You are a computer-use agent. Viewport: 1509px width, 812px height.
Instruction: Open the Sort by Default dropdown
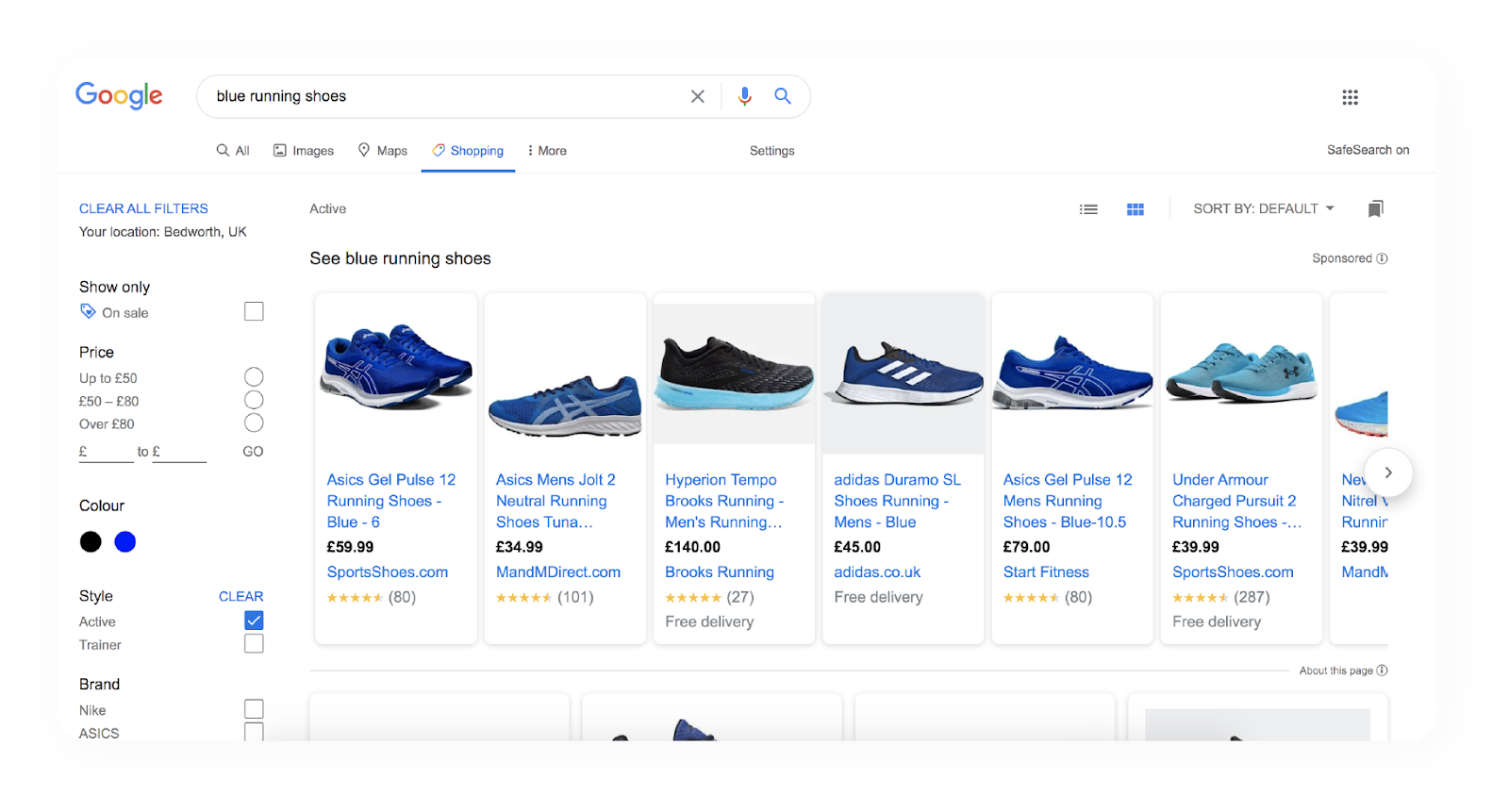click(x=1264, y=208)
